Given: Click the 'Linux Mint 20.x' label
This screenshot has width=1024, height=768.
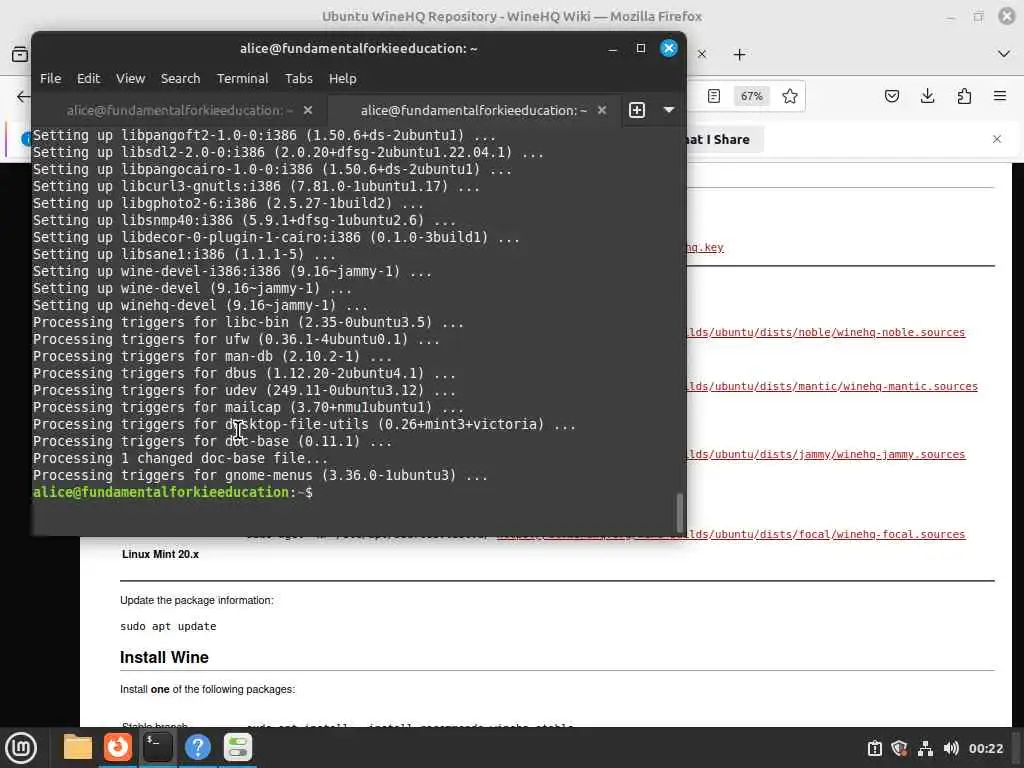Looking at the screenshot, I should tap(160, 554).
